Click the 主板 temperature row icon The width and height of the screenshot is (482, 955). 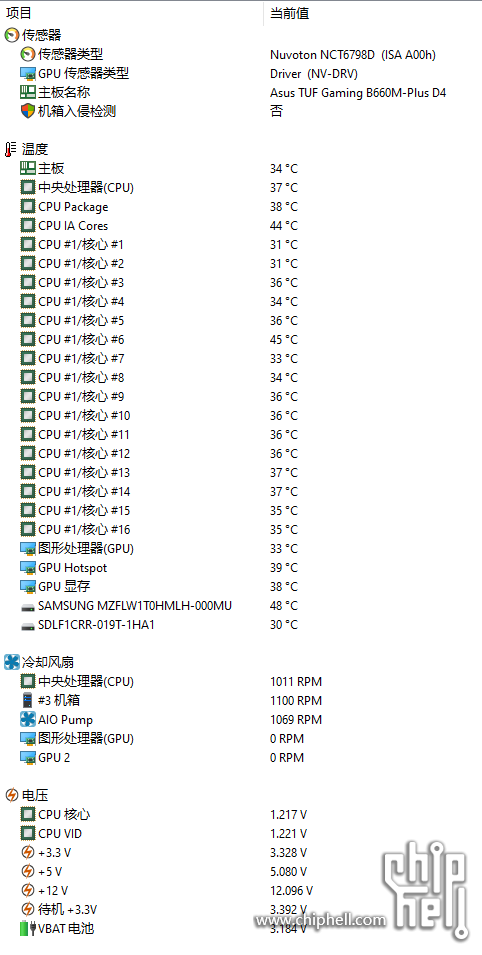[28, 169]
